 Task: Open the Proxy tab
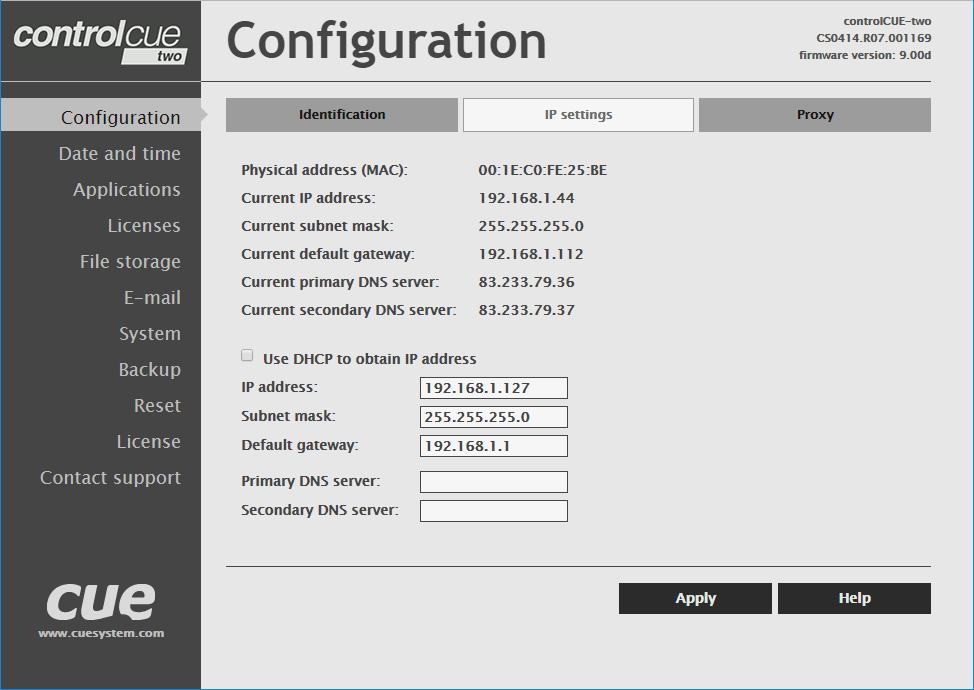pos(815,115)
